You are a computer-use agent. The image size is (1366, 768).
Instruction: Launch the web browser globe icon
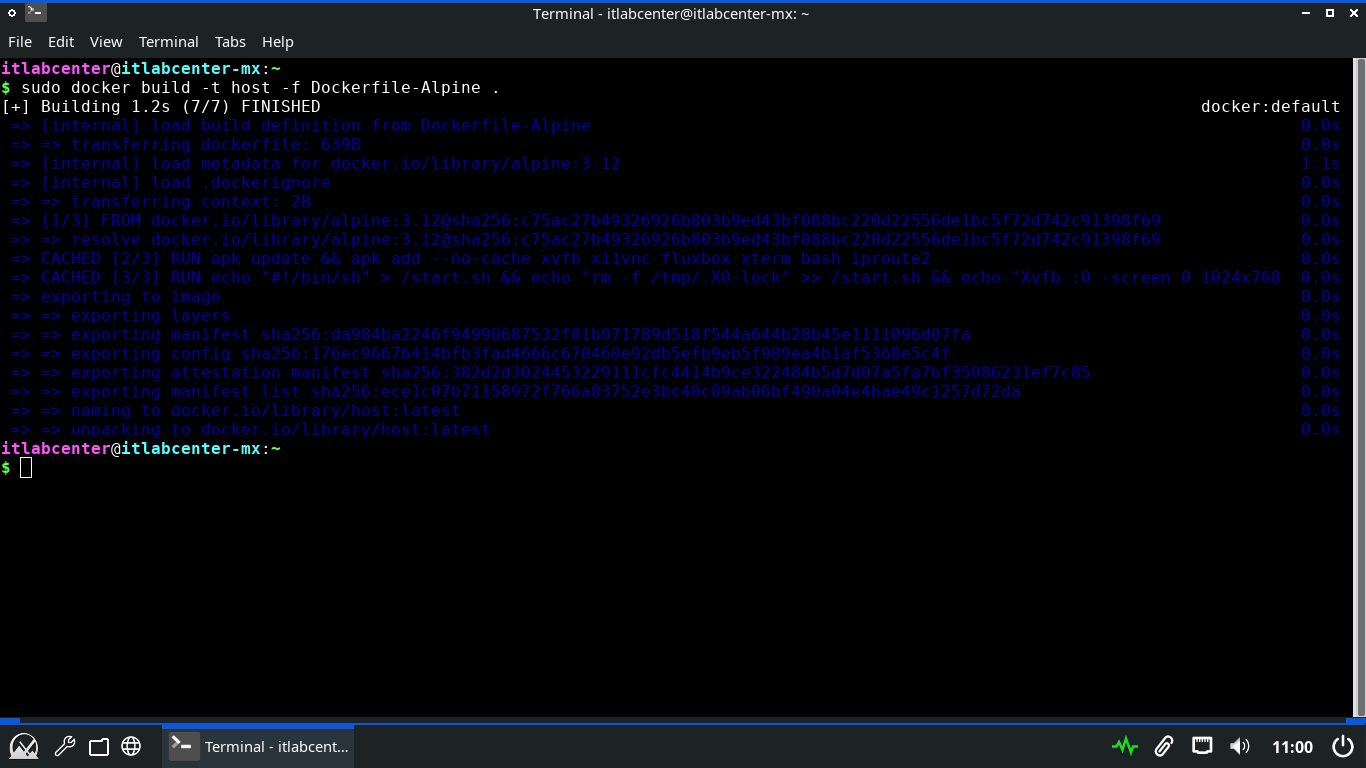tap(131, 746)
